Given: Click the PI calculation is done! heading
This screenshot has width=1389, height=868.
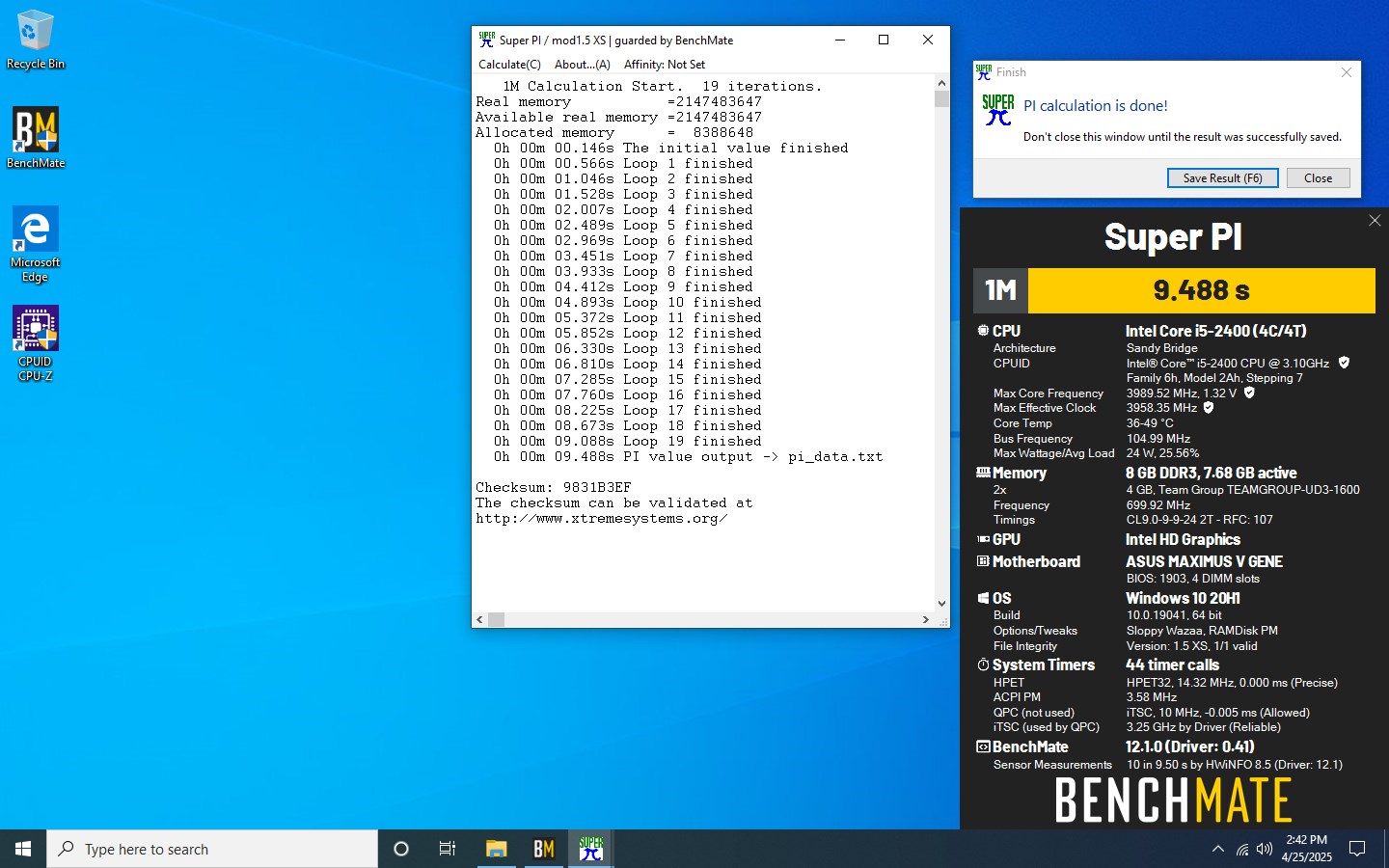Looking at the screenshot, I should [x=1095, y=106].
